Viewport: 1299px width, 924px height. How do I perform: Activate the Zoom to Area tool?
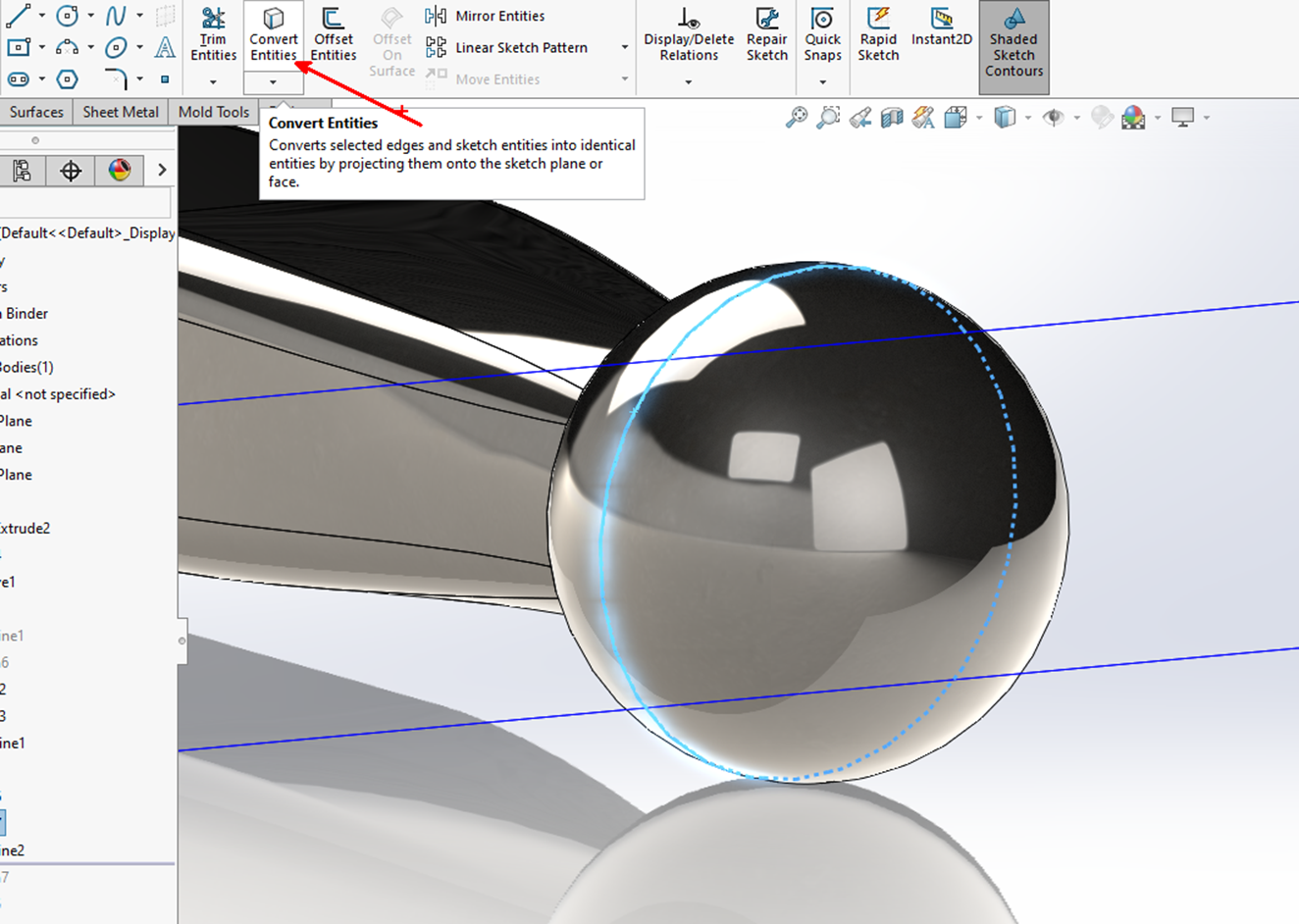point(828,118)
